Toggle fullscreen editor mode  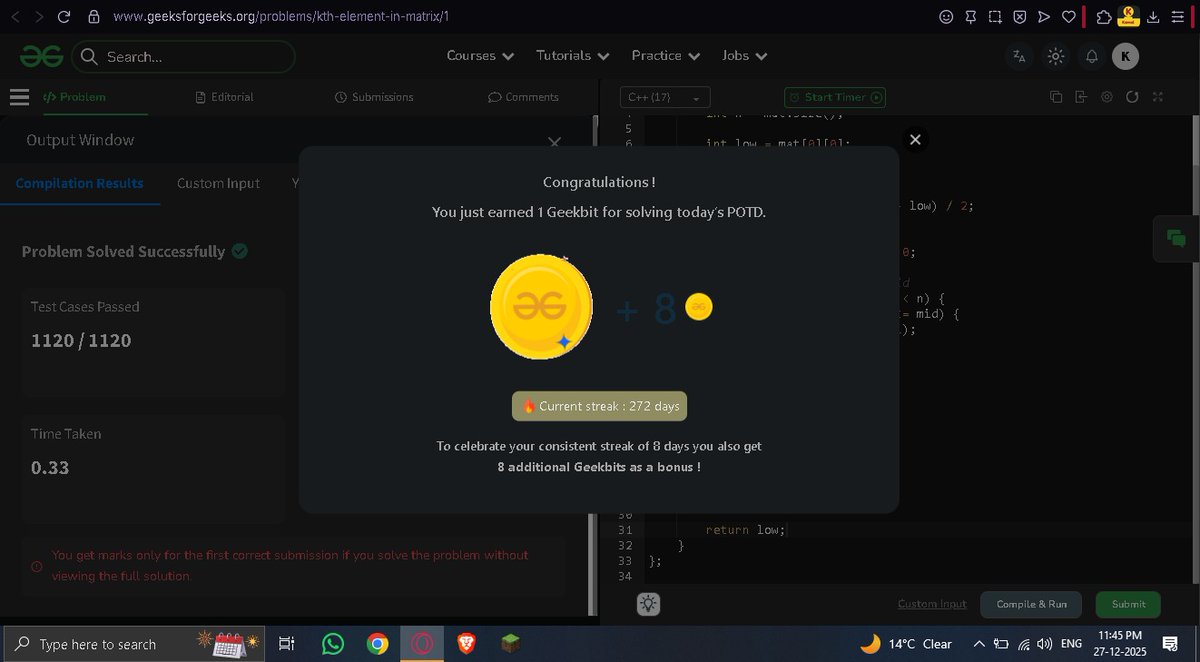[x=1158, y=97]
